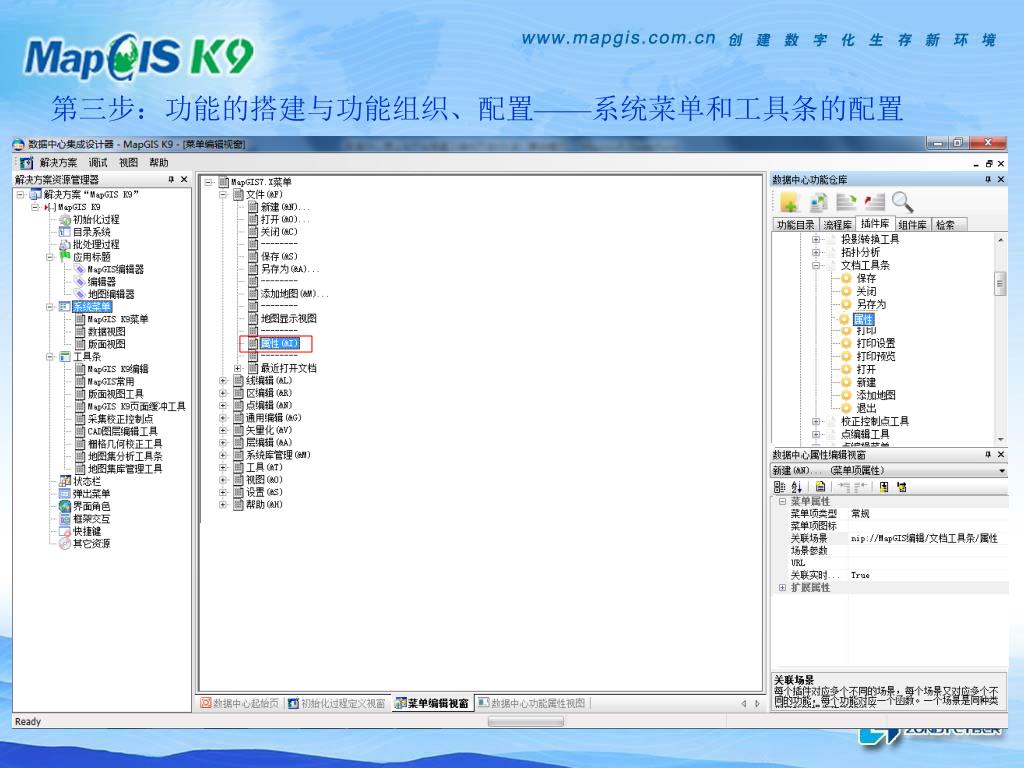1024x768 pixels.
Task: Click the 关联场景 property value field
Action: (927, 538)
